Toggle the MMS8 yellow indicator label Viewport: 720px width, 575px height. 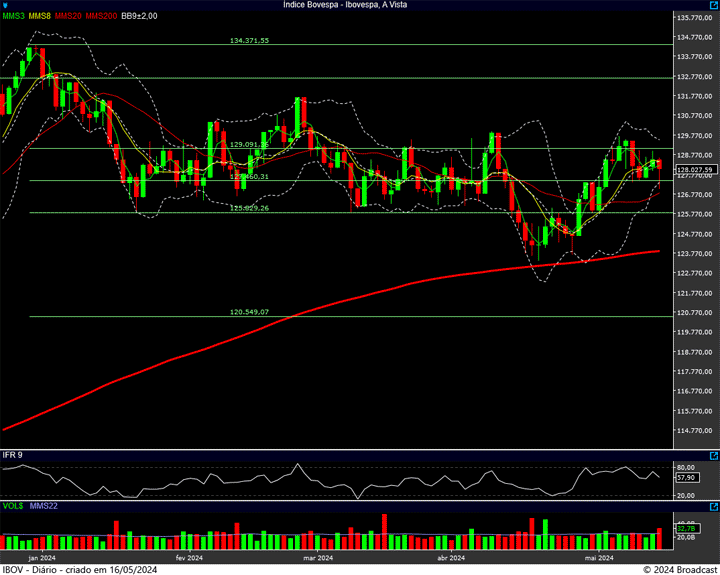coord(40,17)
